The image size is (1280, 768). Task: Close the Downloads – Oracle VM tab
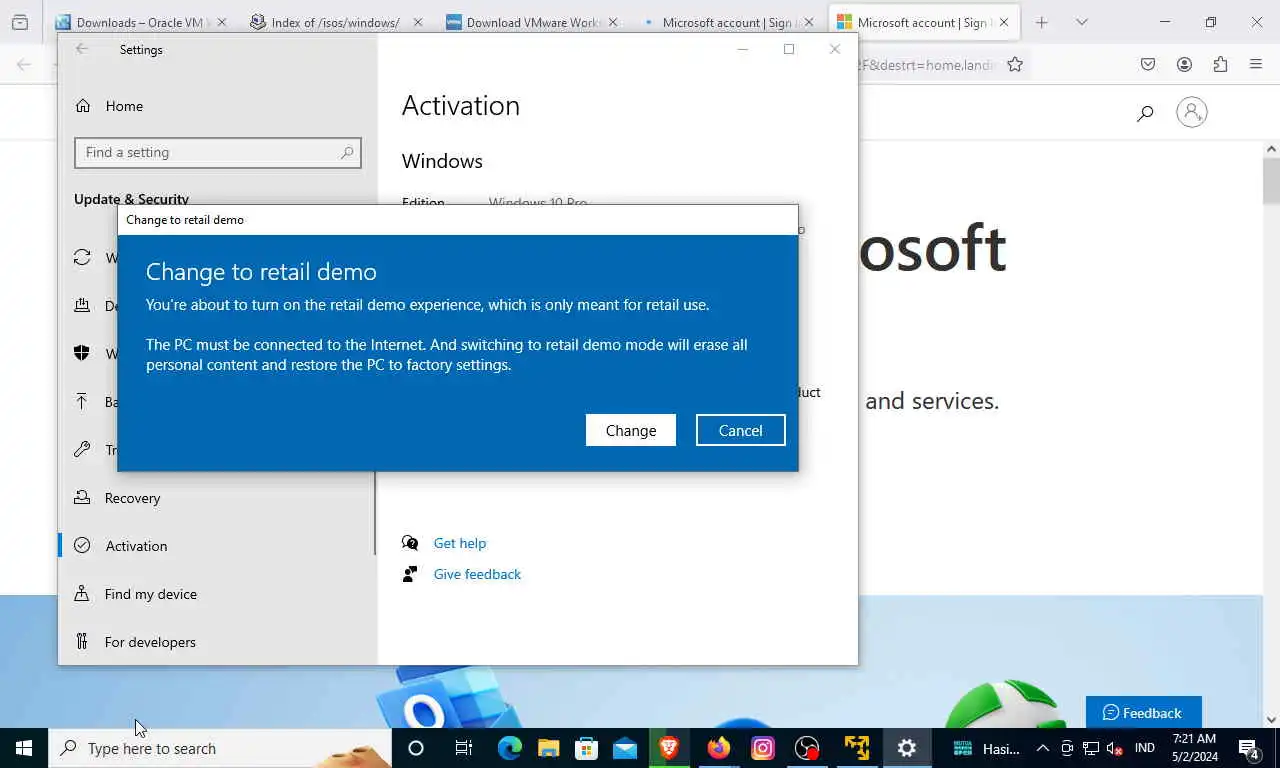[222, 22]
